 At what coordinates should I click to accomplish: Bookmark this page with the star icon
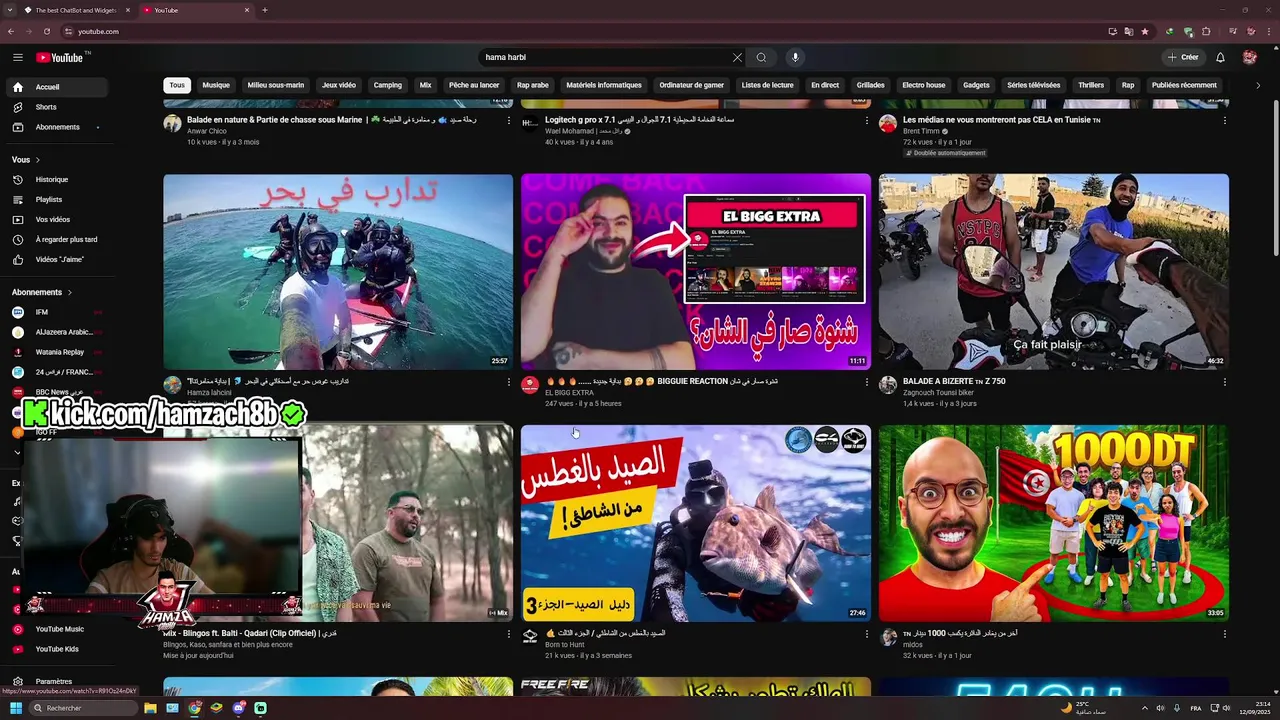click(1145, 31)
